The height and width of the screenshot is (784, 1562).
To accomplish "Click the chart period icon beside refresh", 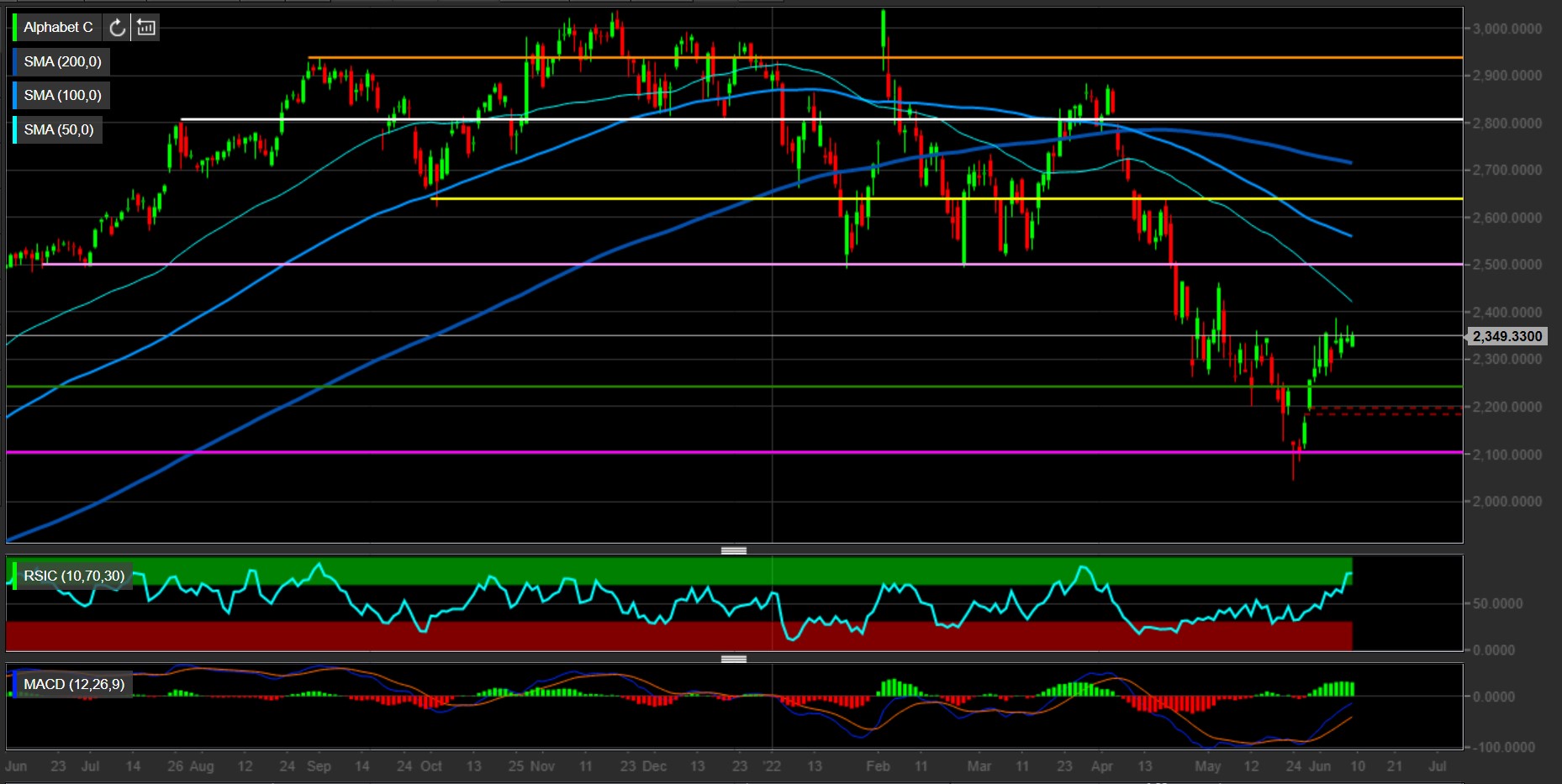I will click(146, 28).
